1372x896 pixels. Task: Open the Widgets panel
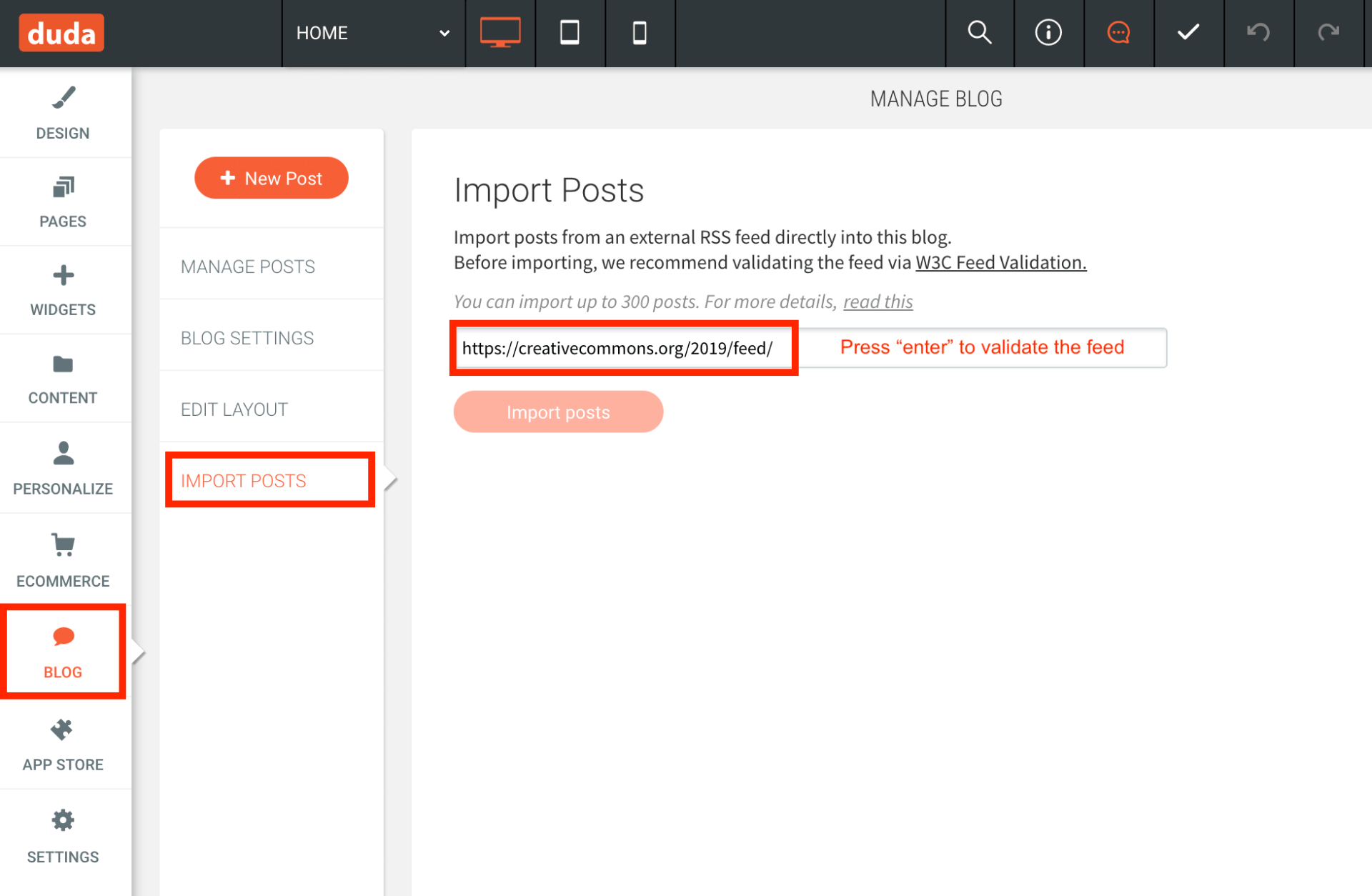click(x=63, y=291)
